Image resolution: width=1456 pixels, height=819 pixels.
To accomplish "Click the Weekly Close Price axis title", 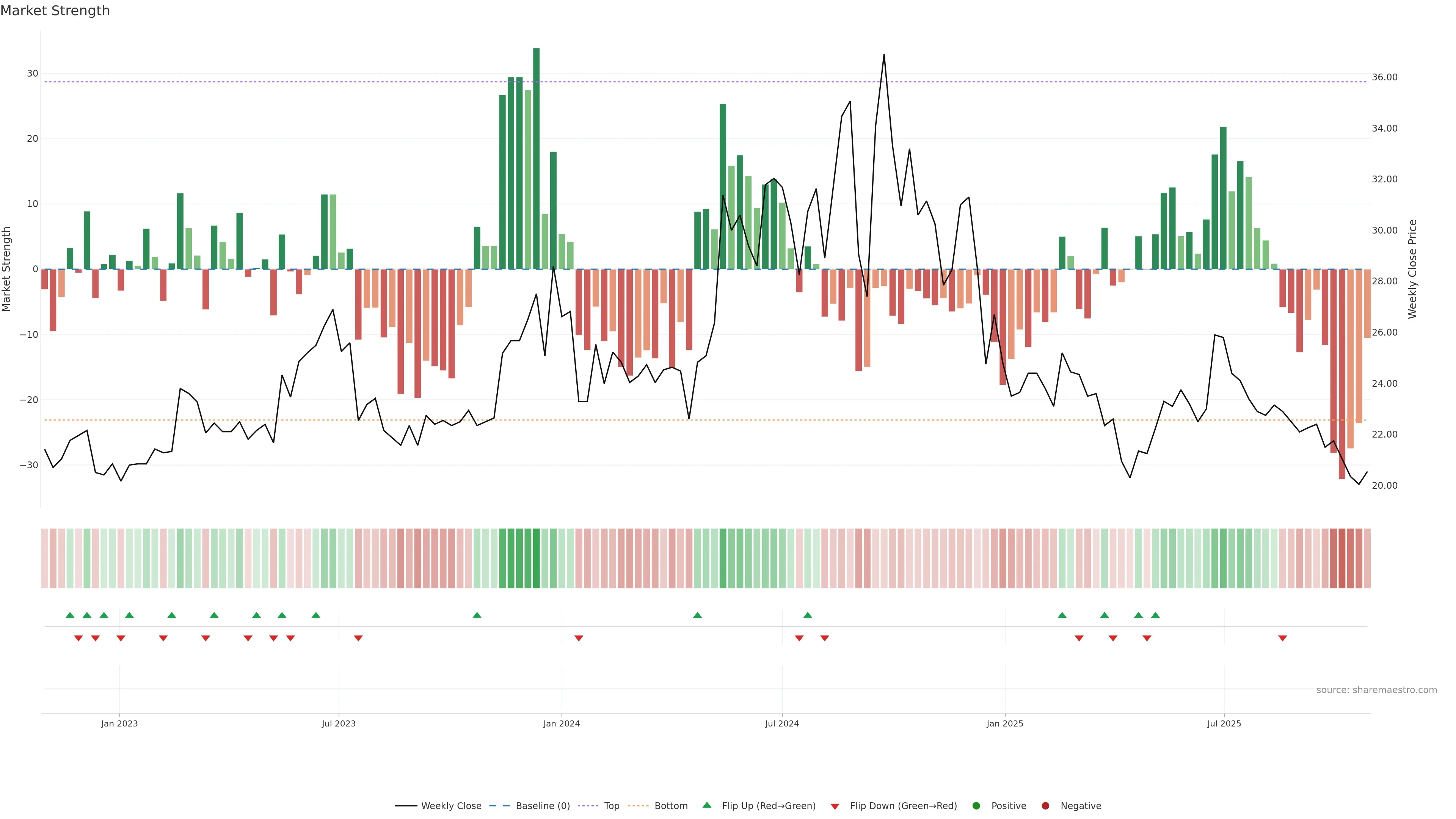I will (1412, 269).
